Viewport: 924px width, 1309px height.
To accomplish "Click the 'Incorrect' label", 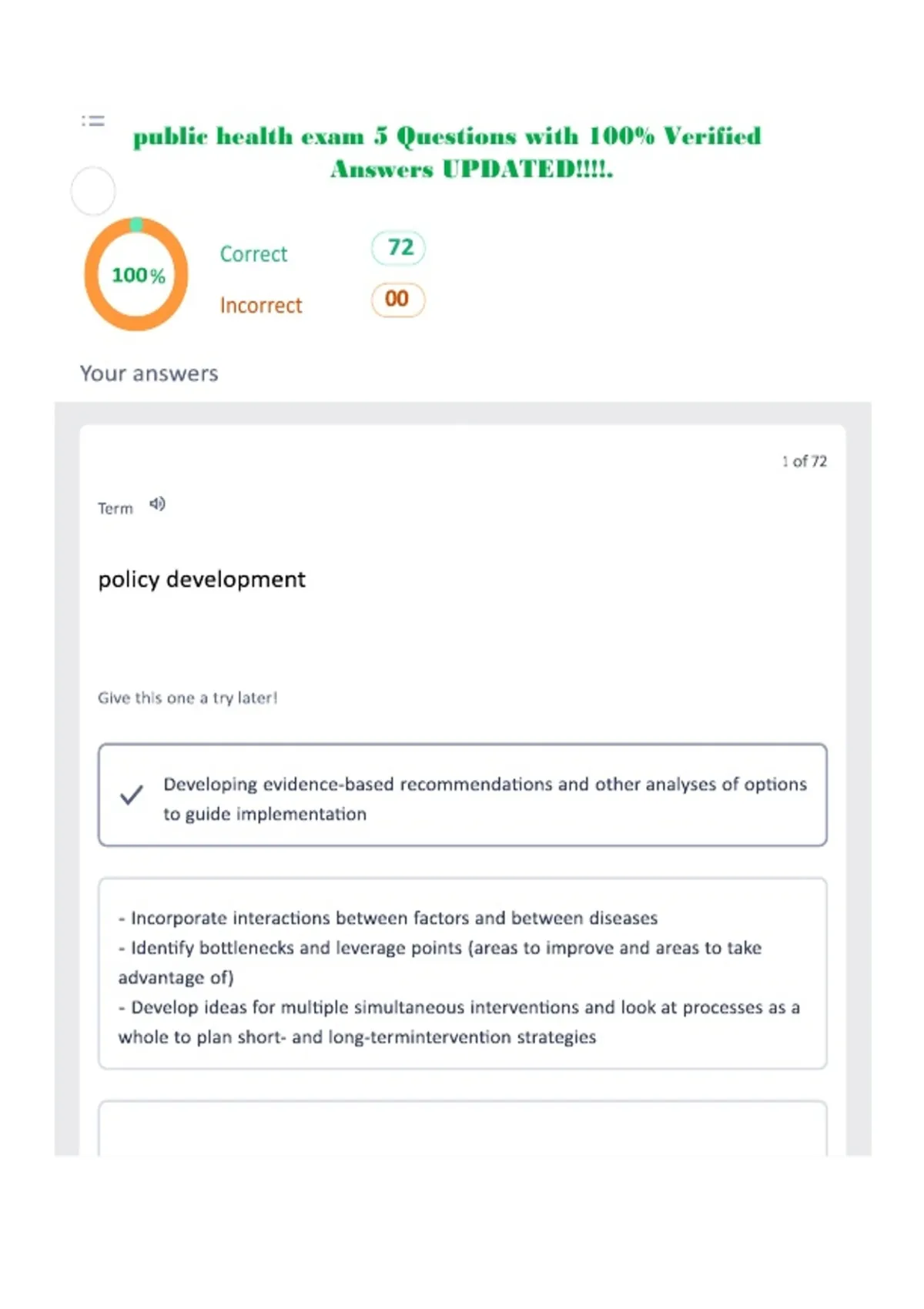I will click(261, 306).
